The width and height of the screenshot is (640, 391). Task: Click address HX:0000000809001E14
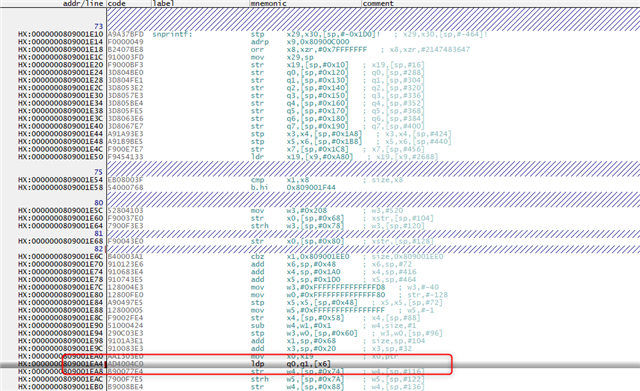[61, 42]
